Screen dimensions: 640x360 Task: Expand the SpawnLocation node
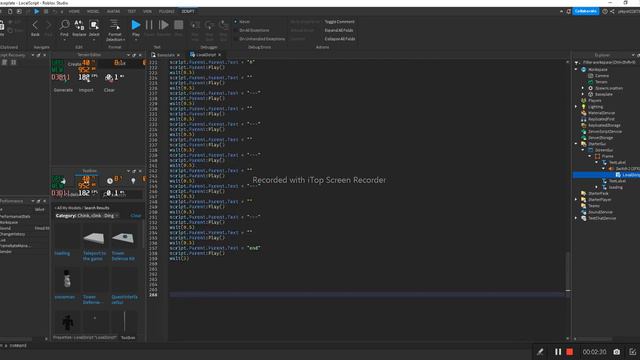tap(583, 88)
